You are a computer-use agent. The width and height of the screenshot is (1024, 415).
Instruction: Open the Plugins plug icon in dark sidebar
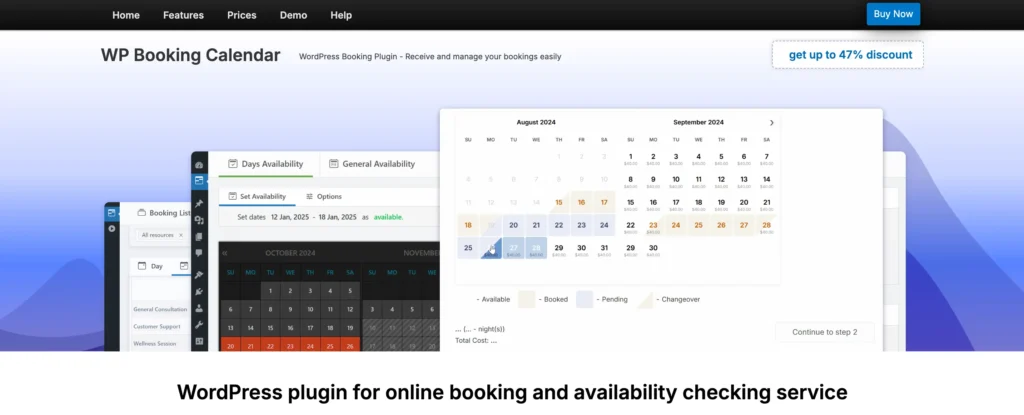[x=199, y=292]
